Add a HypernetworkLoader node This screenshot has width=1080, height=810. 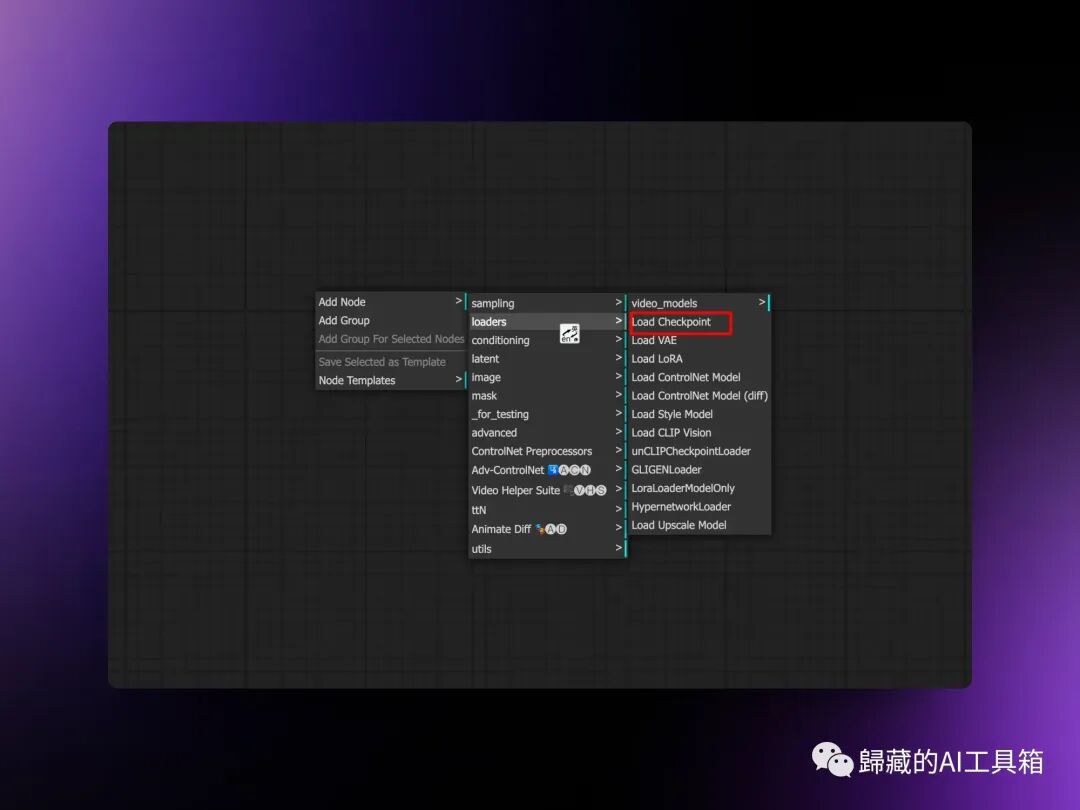pos(699,507)
